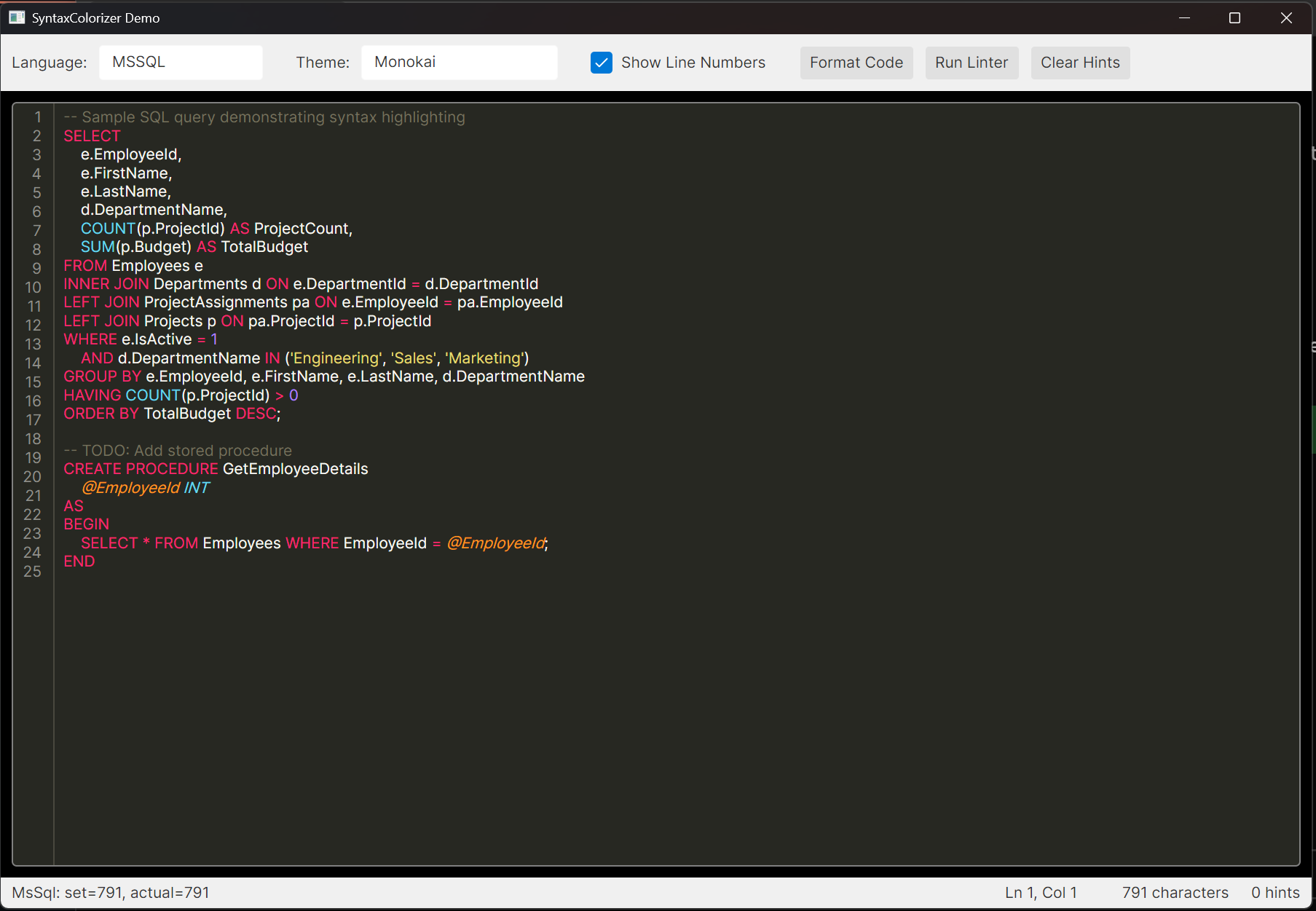1316x911 pixels.
Task: Click line number 14 in the gutter
Action: click(33, 363)
